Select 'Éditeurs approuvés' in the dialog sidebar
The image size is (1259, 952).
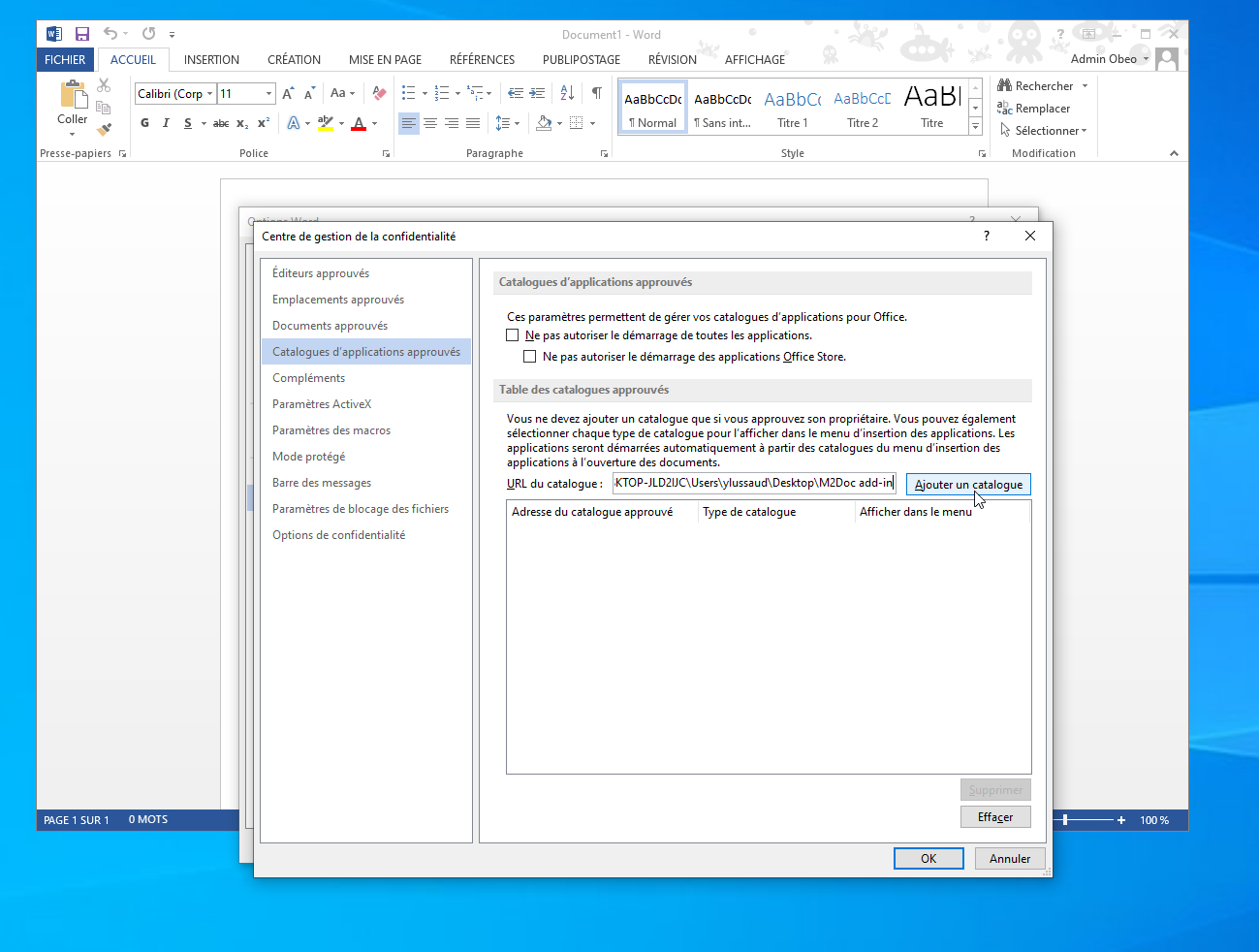(x=365, y=273)
